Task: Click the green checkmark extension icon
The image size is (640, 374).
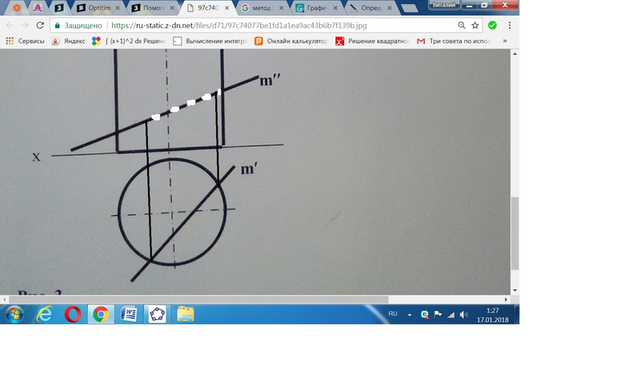Action: (492, 25)
